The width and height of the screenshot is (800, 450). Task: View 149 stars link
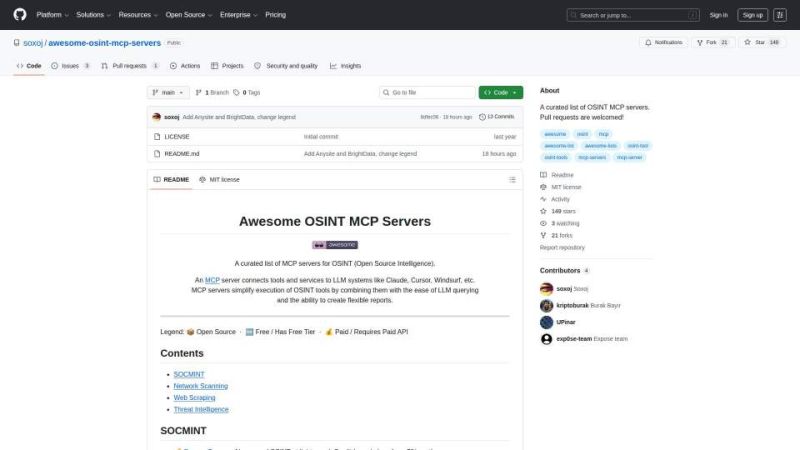[558, 211]
